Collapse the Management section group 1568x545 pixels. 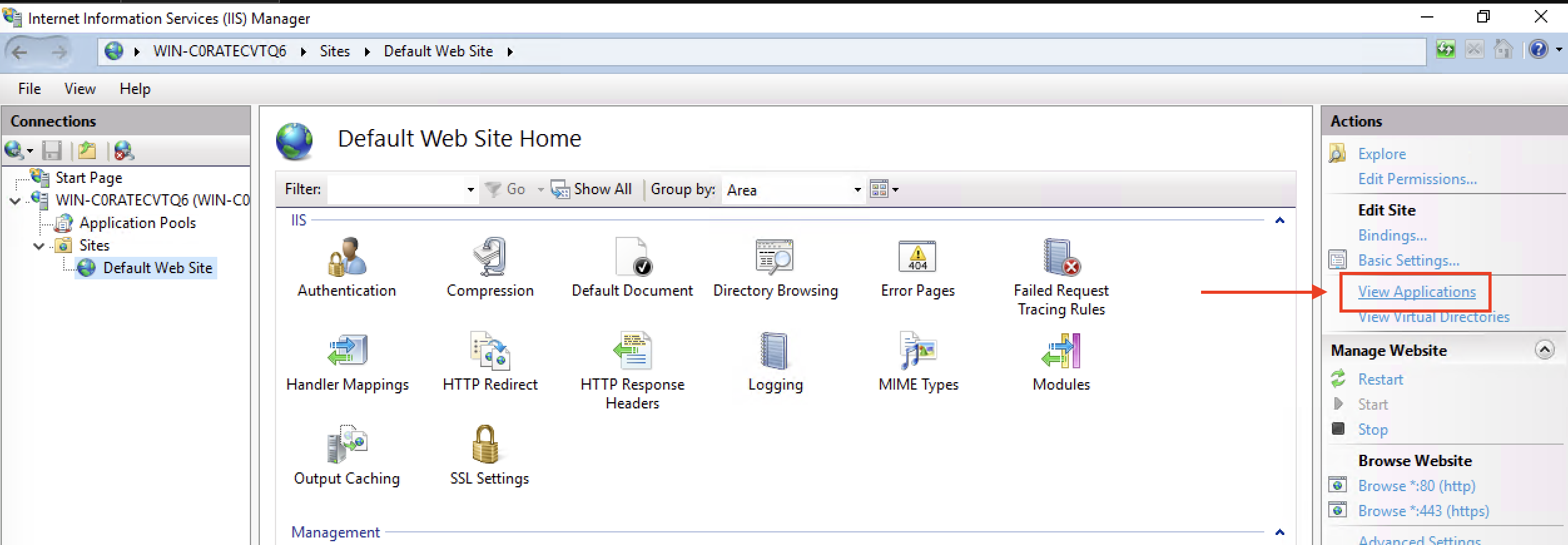[x=1280, y=532]
